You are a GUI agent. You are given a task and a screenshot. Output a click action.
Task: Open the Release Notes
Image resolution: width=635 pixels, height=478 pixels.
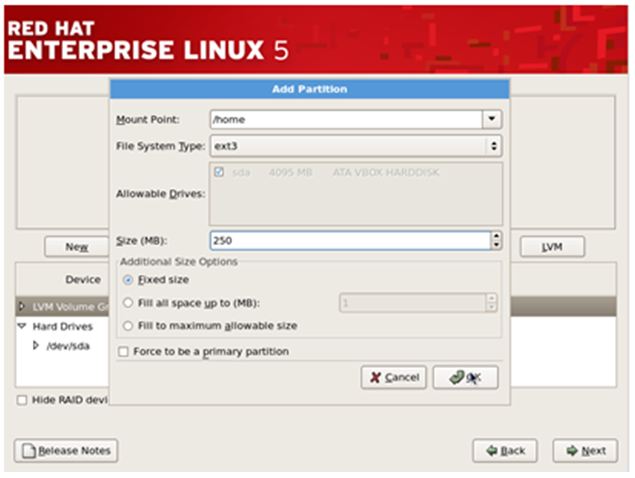pyautogui.click(x=66, y=450)
